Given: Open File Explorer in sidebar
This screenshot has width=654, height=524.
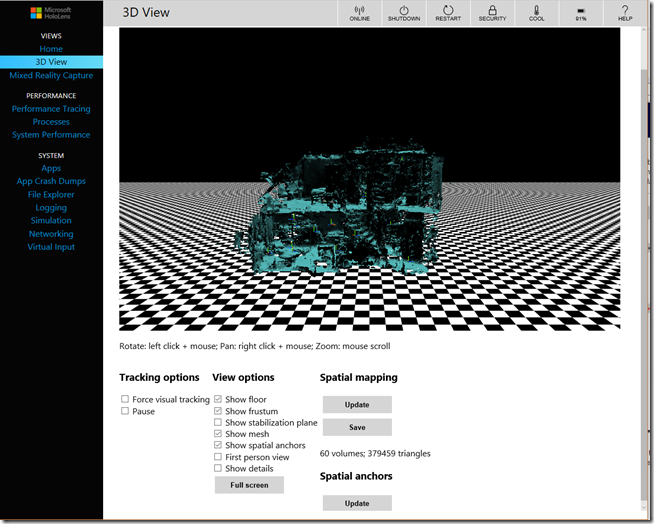Looking at the screenshot, I should (51, 194).
